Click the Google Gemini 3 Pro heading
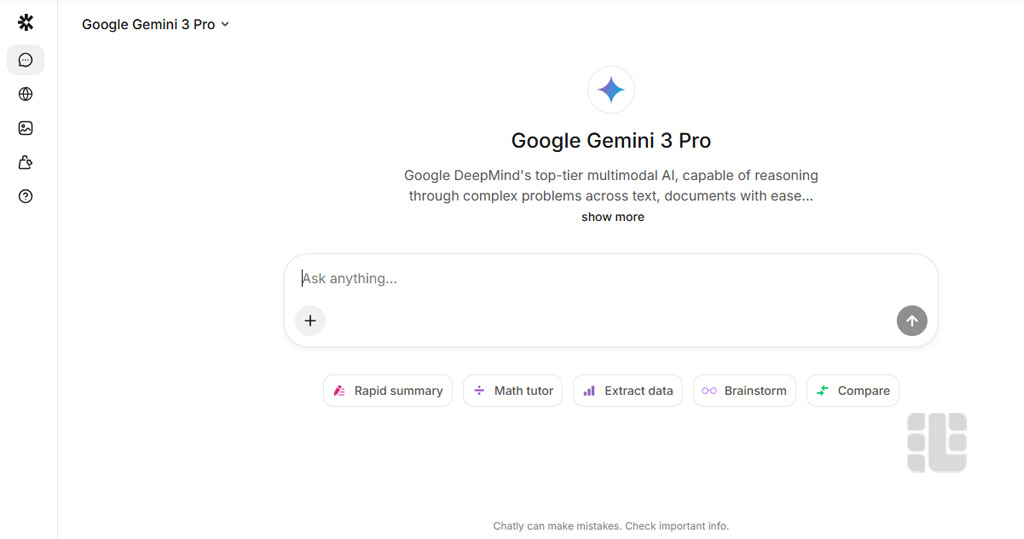The image size is (1024, 539). (x=611, y=141)
